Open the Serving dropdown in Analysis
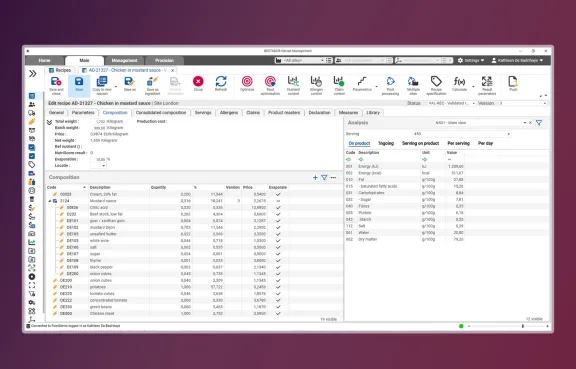The height and width of the screenshot is (369, 576). (x=461, y=134)
